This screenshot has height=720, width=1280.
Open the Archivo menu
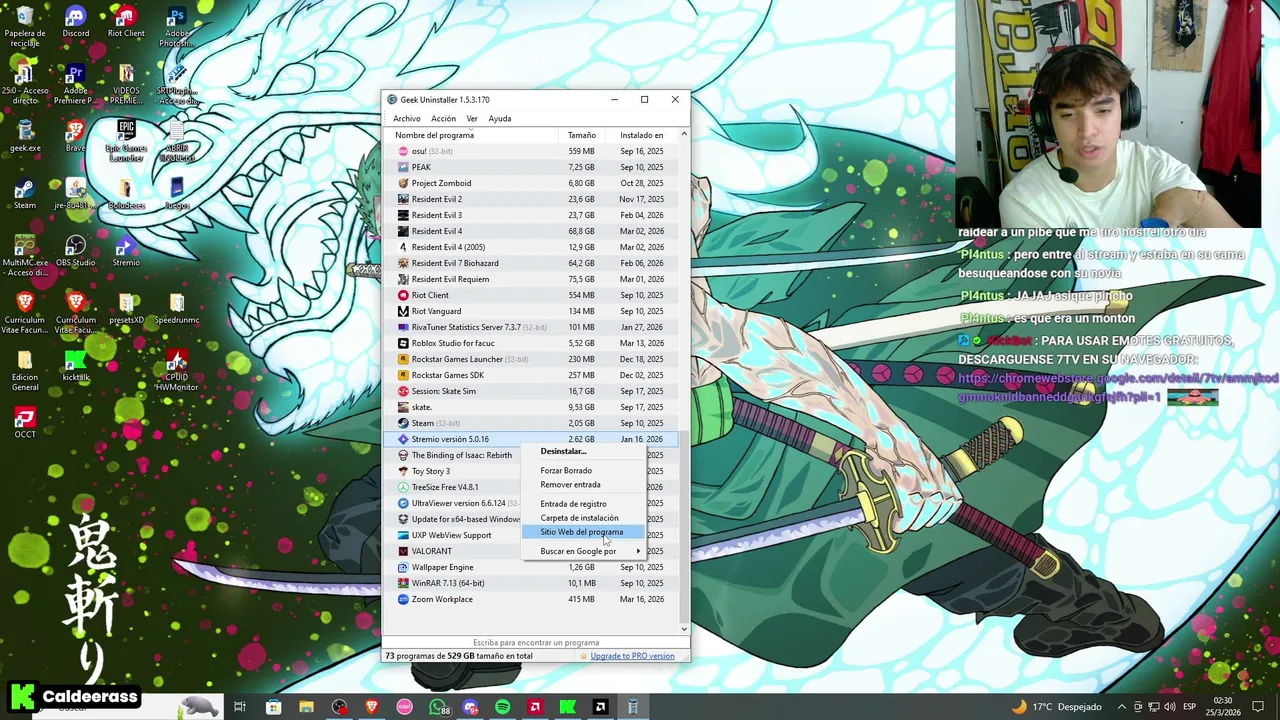pyautogui.click(x=407, y=119)
